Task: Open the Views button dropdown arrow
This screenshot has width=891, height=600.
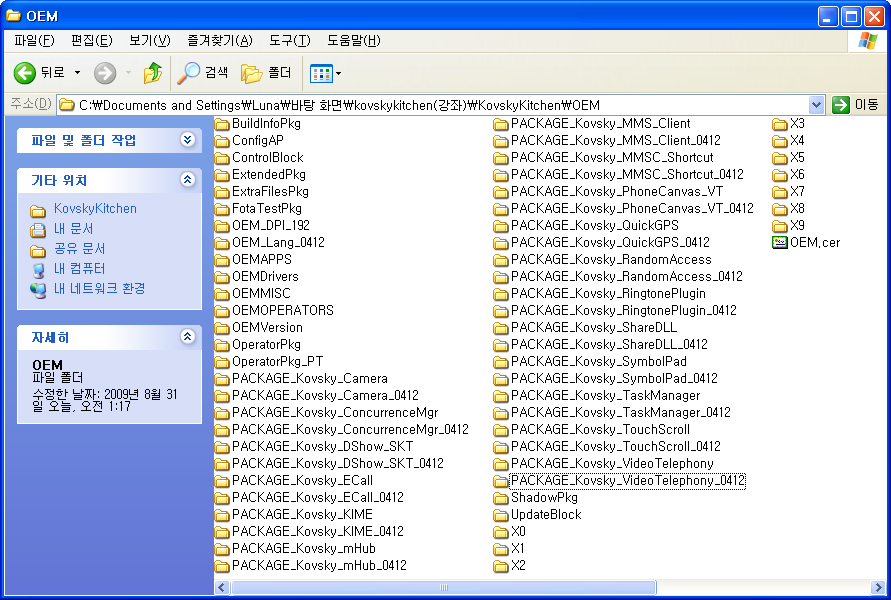Action: click(338, 72)
